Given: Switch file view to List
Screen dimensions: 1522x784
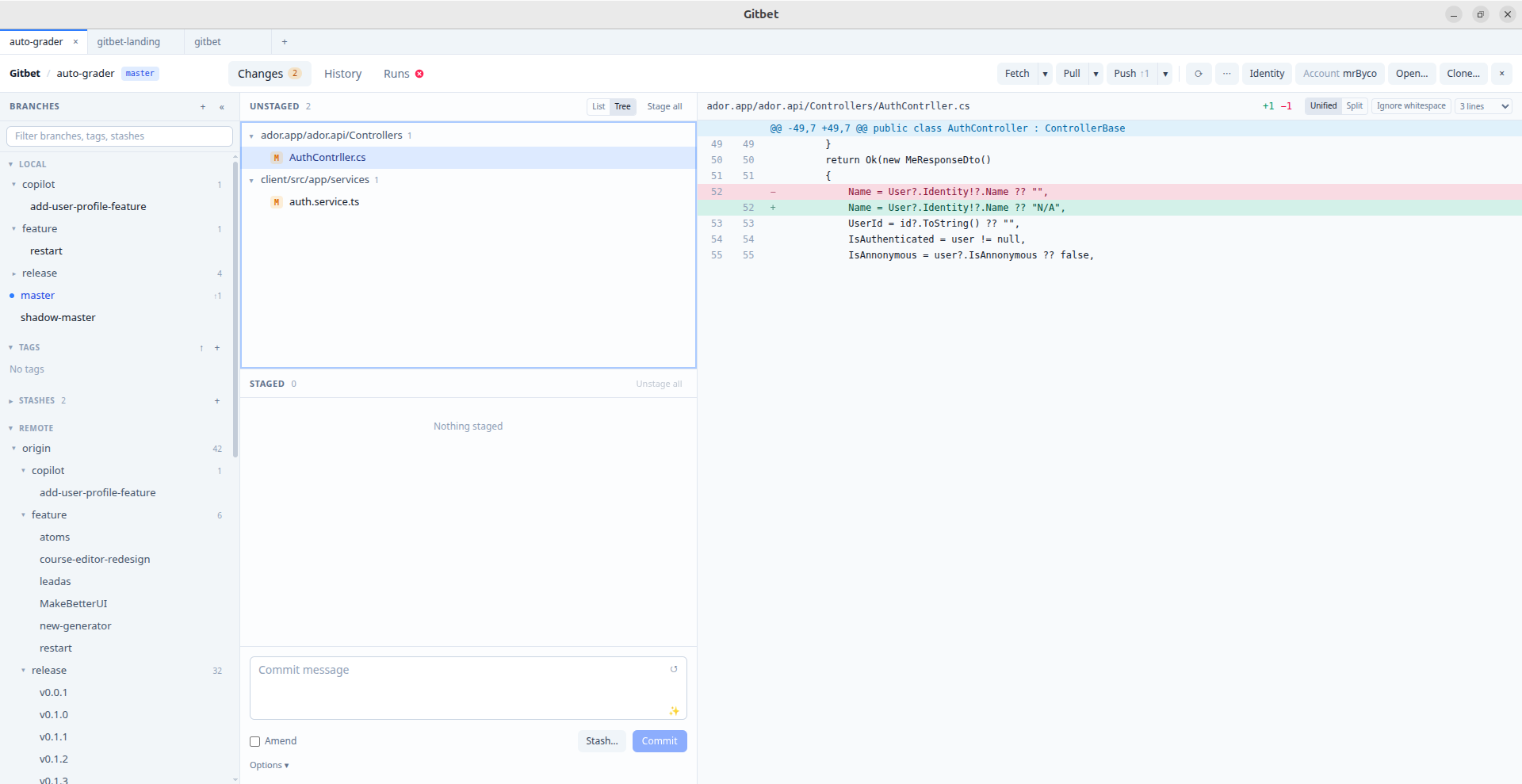Looking at the screenshot, I should 598,107.
